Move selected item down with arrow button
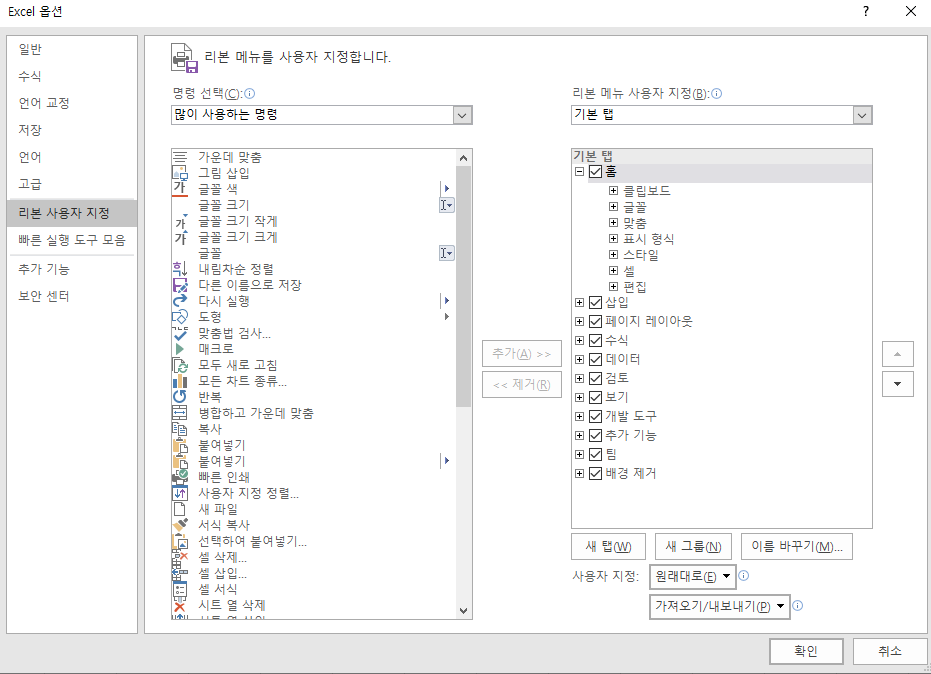 point(898,384)
